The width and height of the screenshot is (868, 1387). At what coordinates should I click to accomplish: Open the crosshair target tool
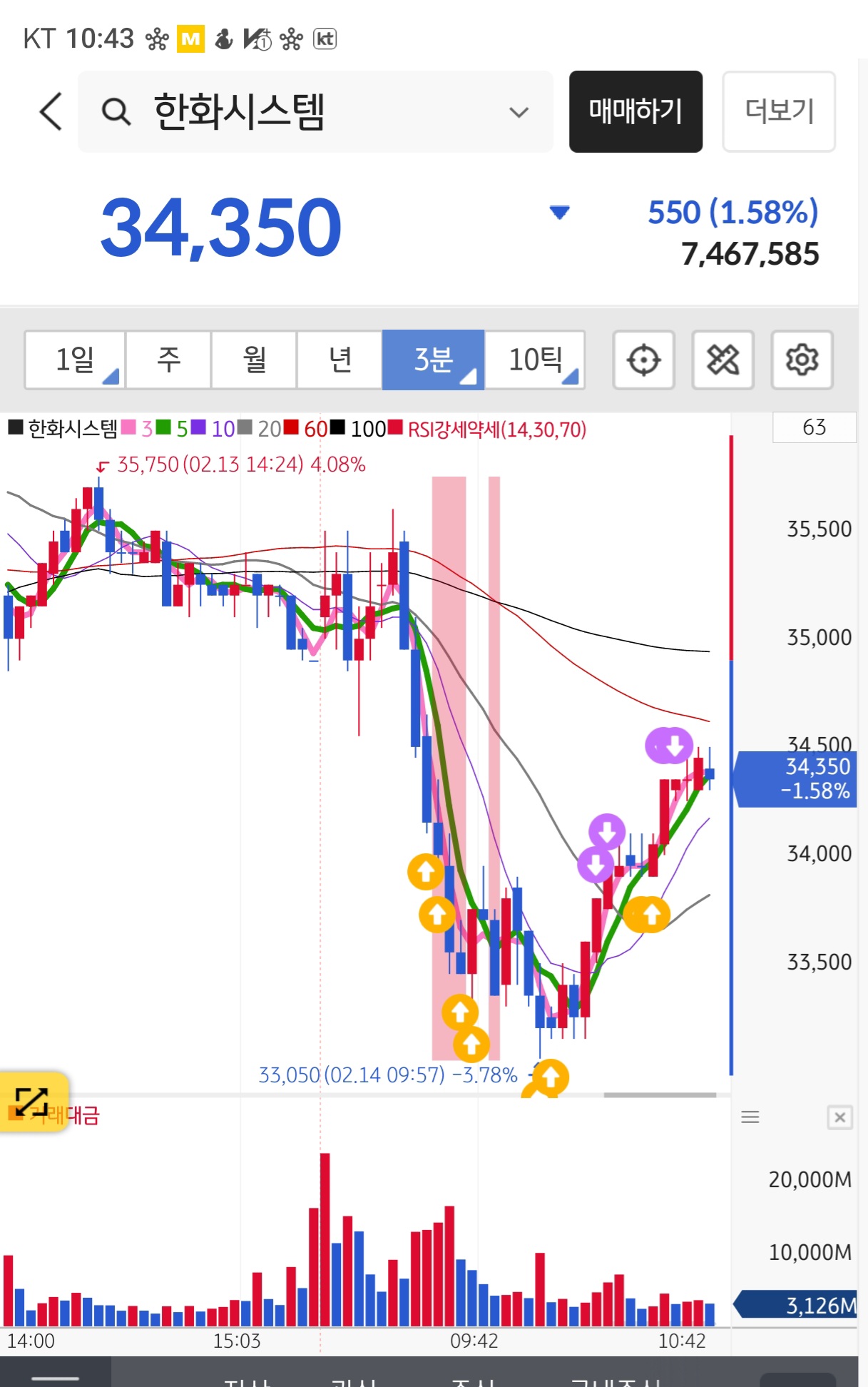coord(643,360)
